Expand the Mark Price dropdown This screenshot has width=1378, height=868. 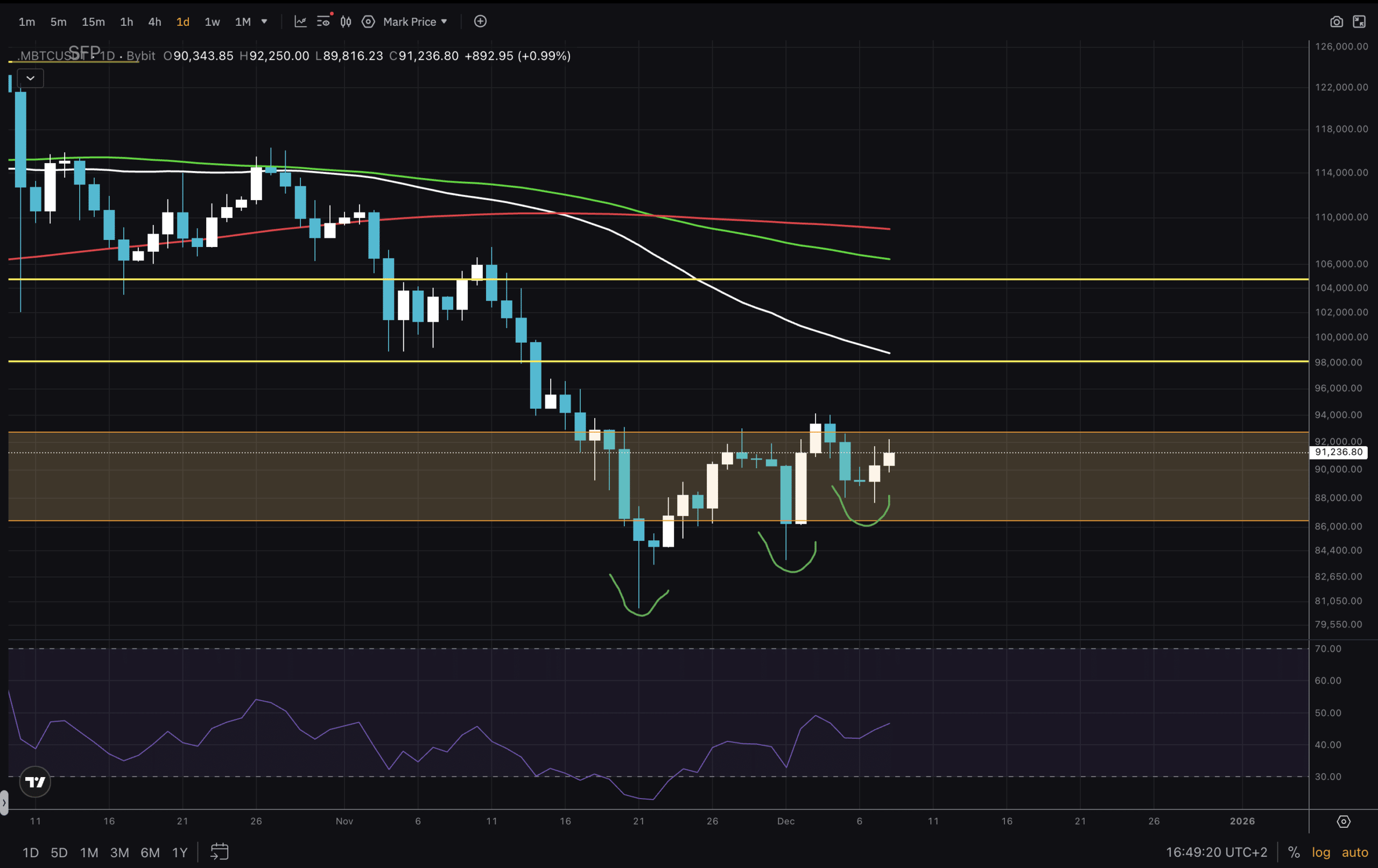415,22
